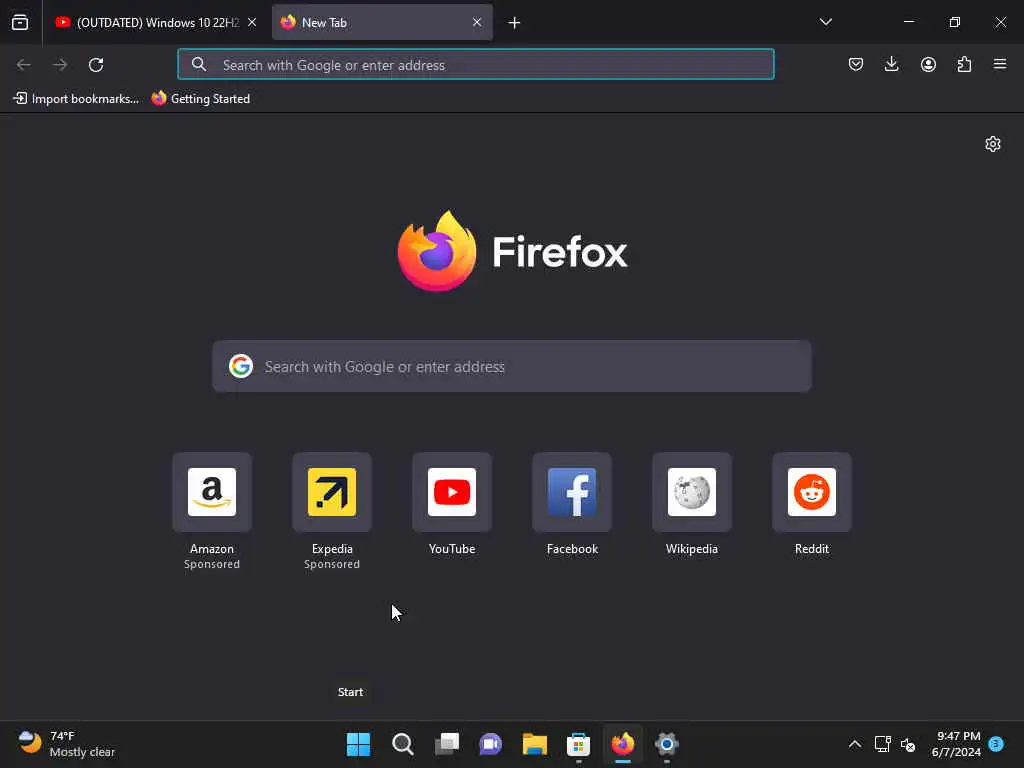Personalize new tab with gear icon
This screenshot has height=768, width=1024.
coord(993,144)
